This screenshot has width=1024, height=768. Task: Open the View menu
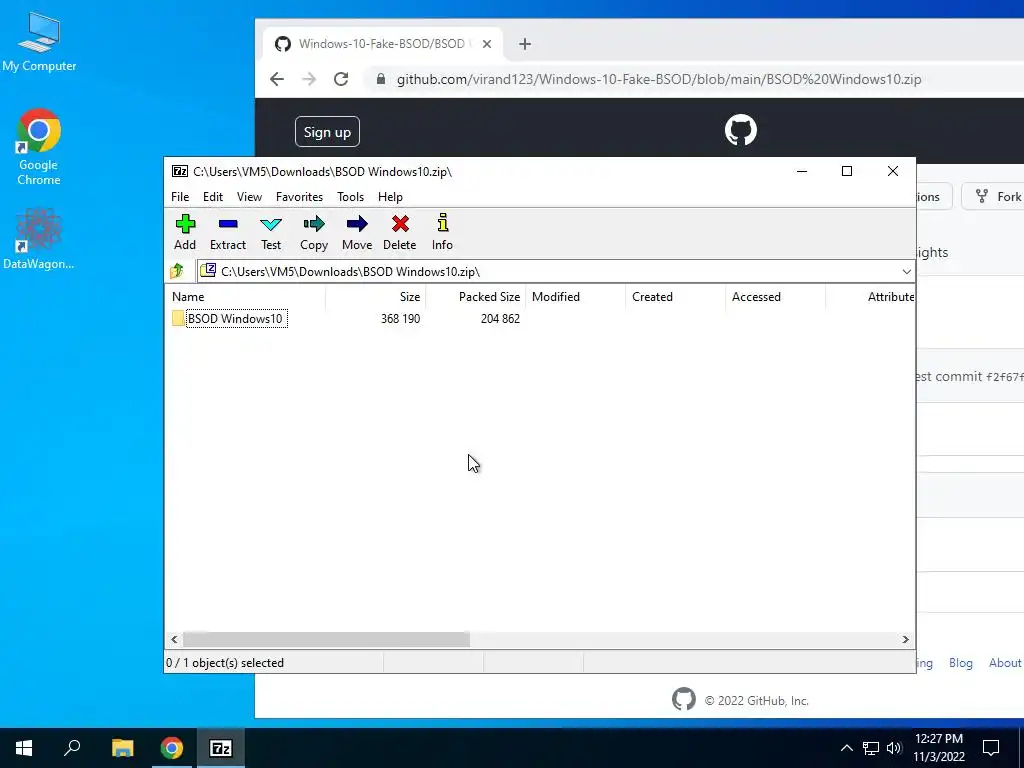(249, 197)
